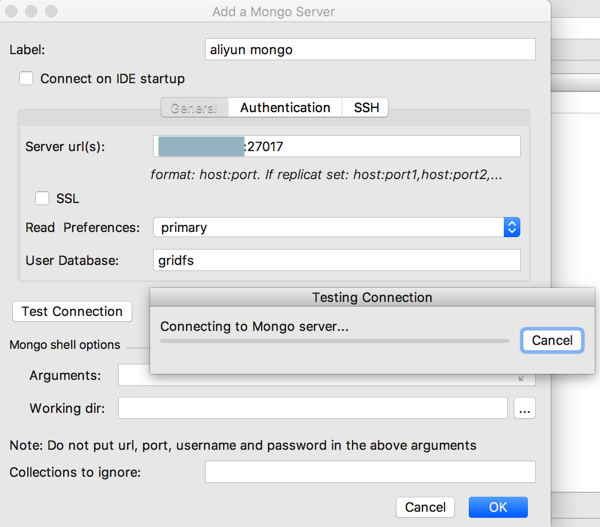
Task: Click the Label text field
Action: [370, 49]
